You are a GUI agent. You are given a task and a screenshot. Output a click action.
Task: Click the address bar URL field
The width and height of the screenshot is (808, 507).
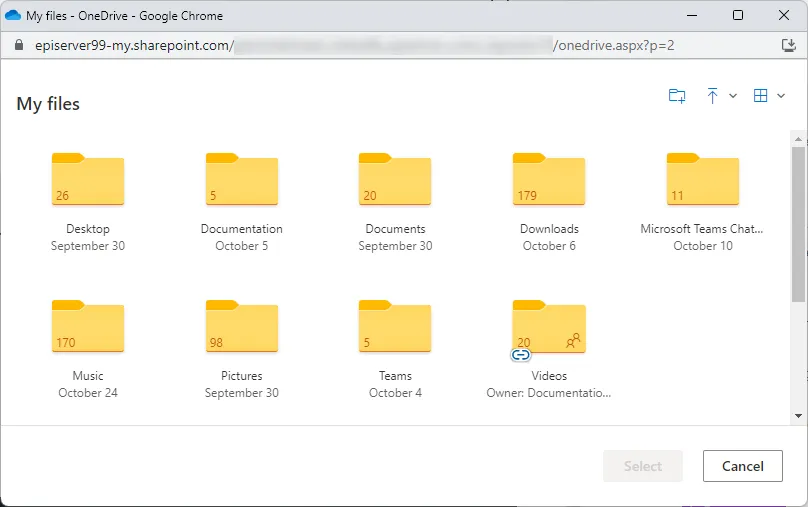coord(355,45)
